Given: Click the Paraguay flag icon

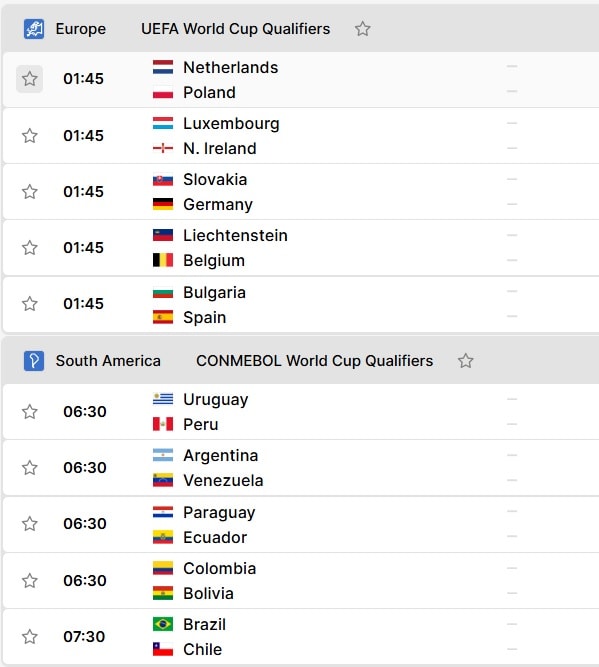Looking at the screenshot, I should [163, 512].
